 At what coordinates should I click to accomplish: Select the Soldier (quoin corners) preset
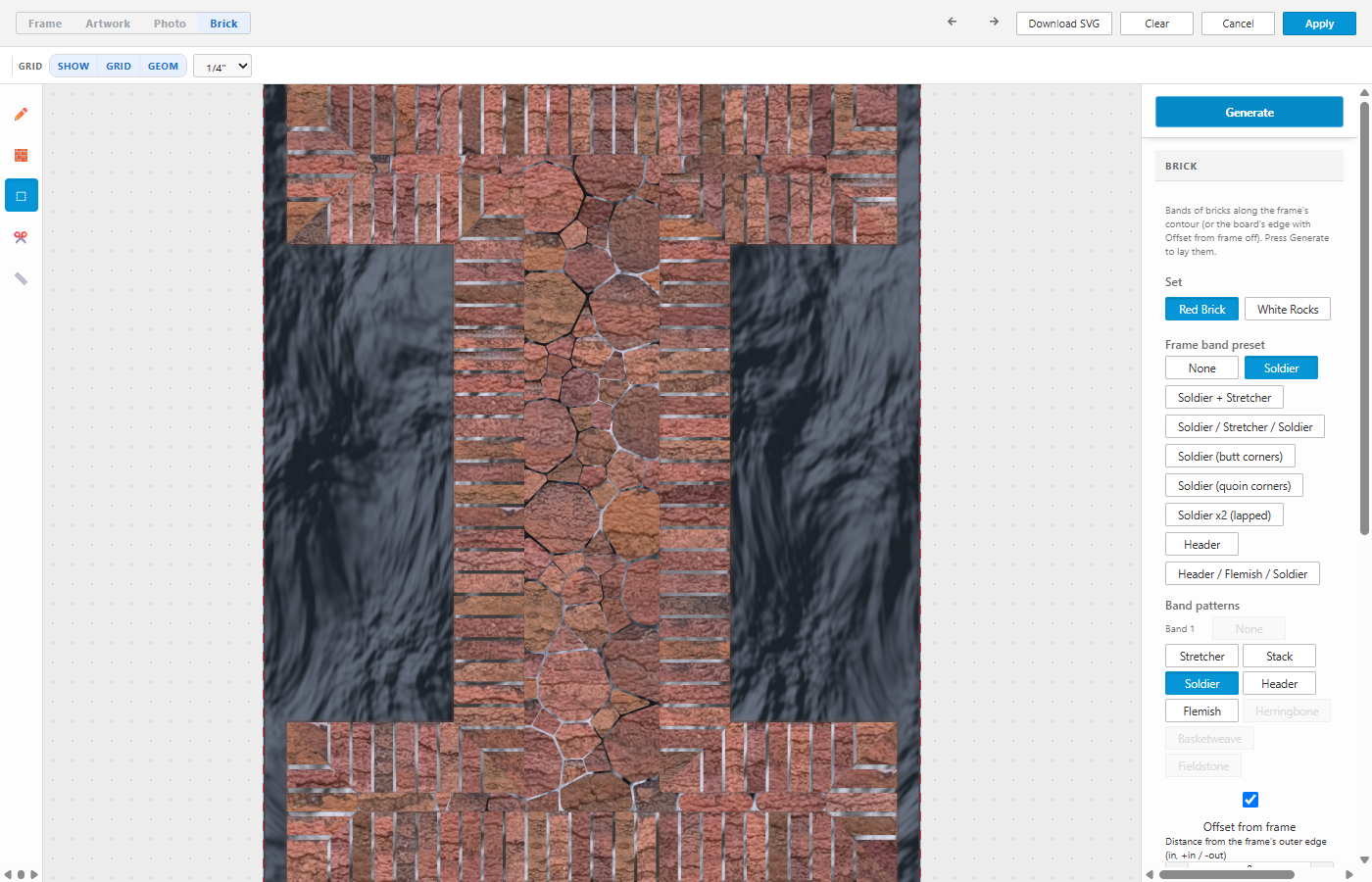pyautogui.click(x=1234, y=485)
